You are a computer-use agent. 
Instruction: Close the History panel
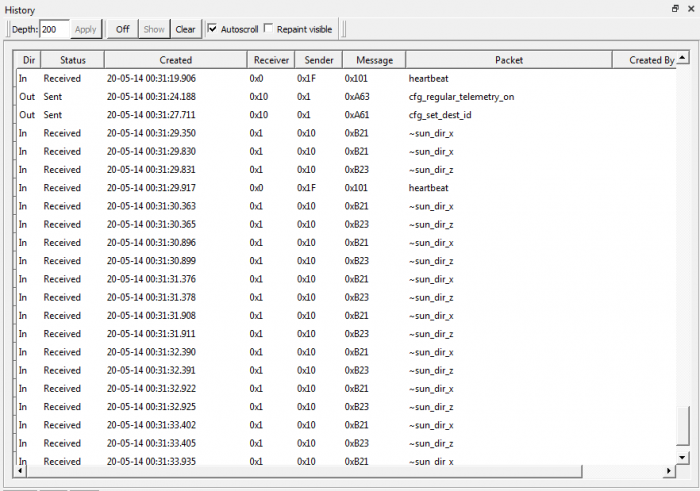690,8
